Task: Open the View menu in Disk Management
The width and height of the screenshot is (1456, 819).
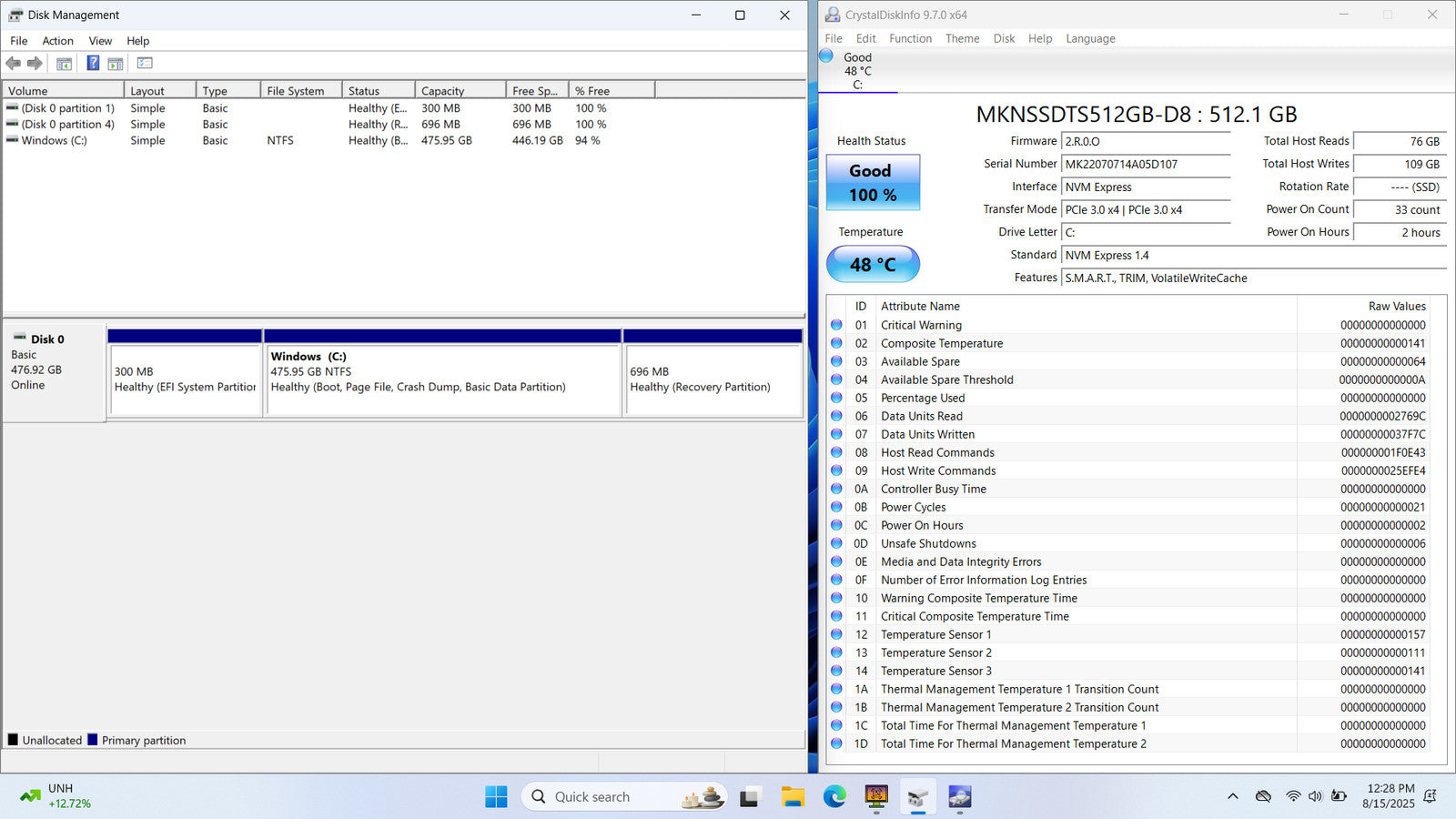Action: pyautogui.click(x=100, y=41)
